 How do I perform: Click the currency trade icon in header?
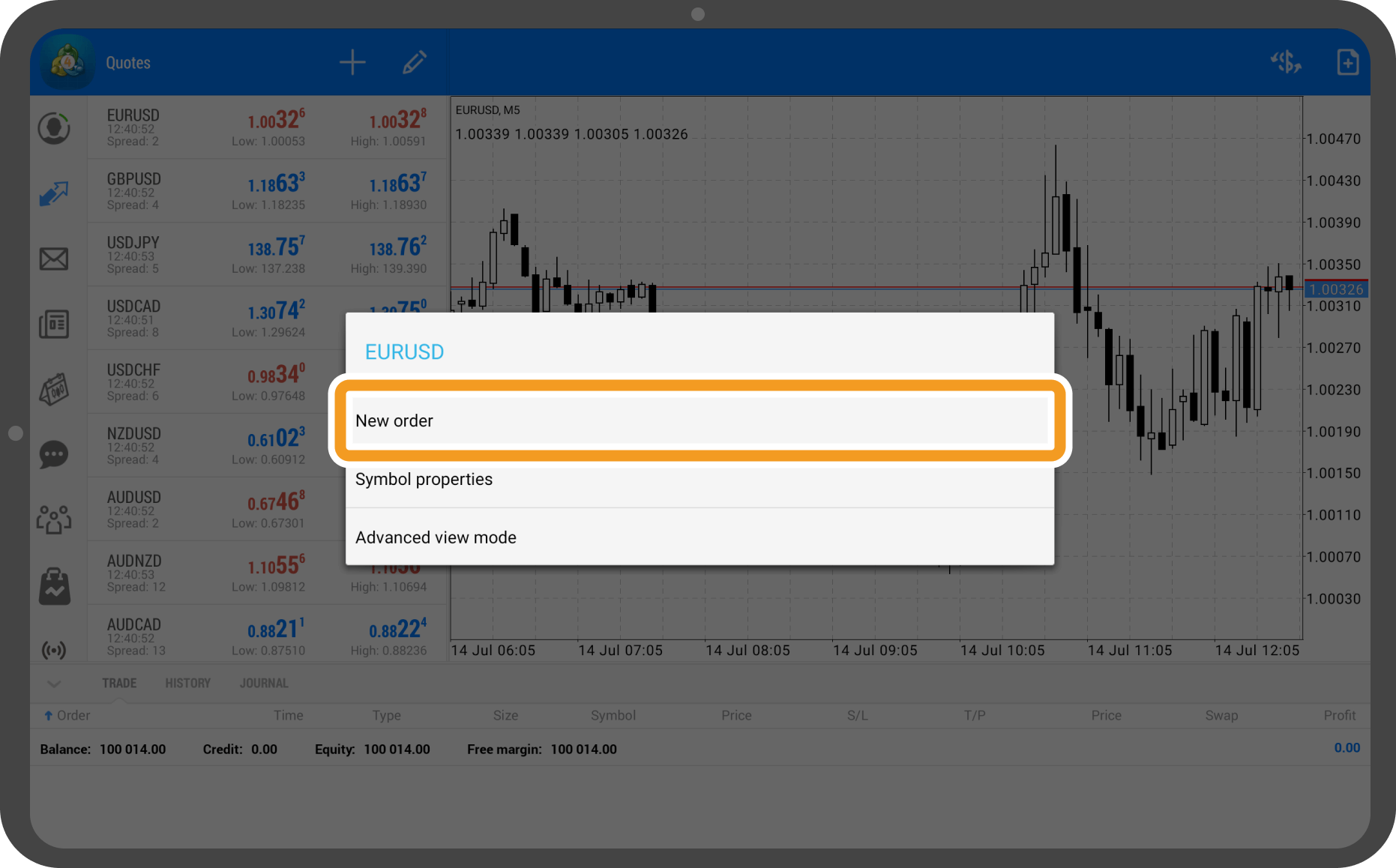1285,63
